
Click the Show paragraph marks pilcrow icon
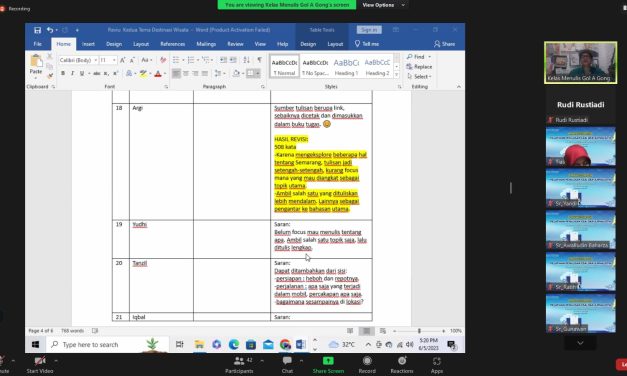click(x=260, y=60)
